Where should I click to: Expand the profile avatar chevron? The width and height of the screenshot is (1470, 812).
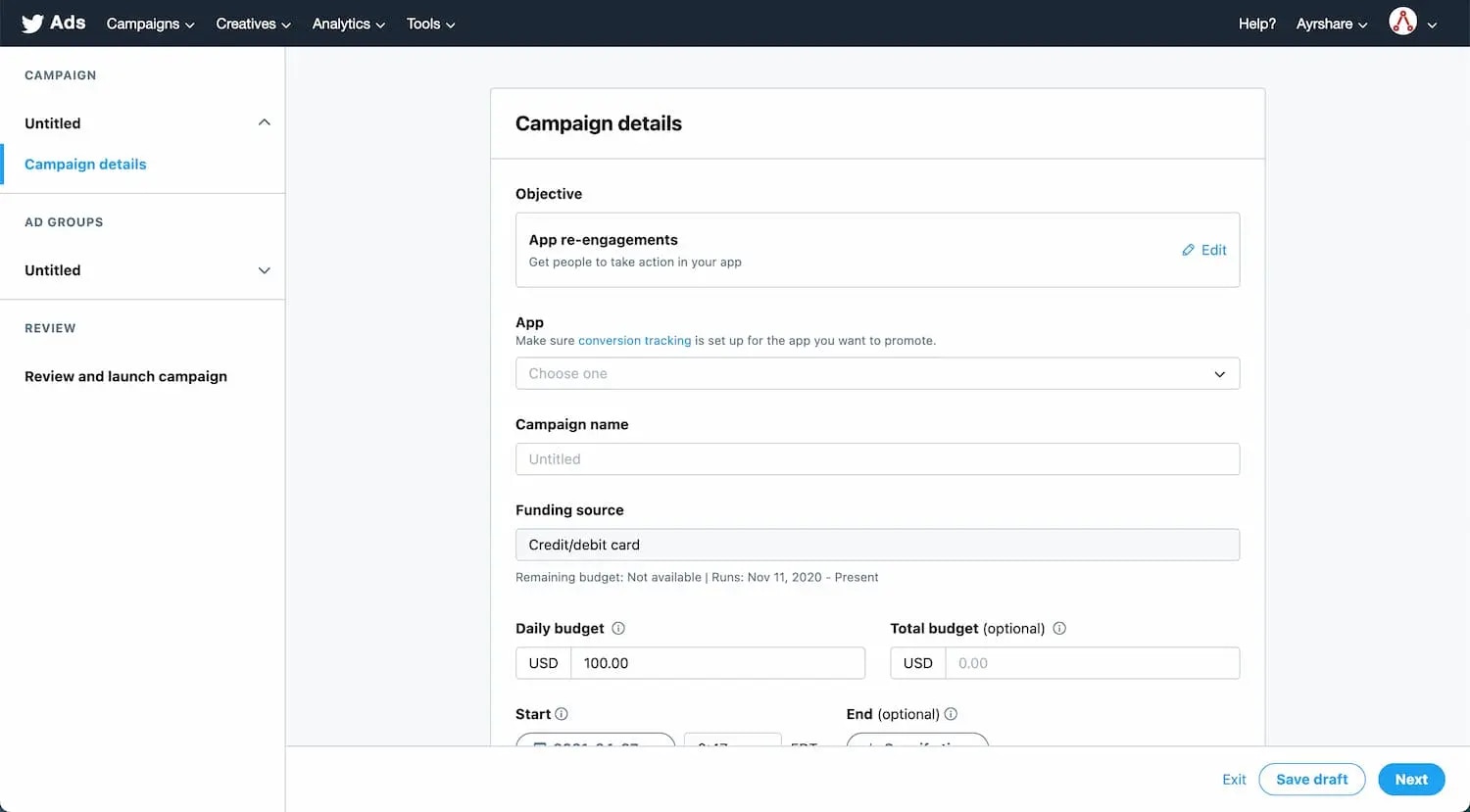[x=1432, y=25]
